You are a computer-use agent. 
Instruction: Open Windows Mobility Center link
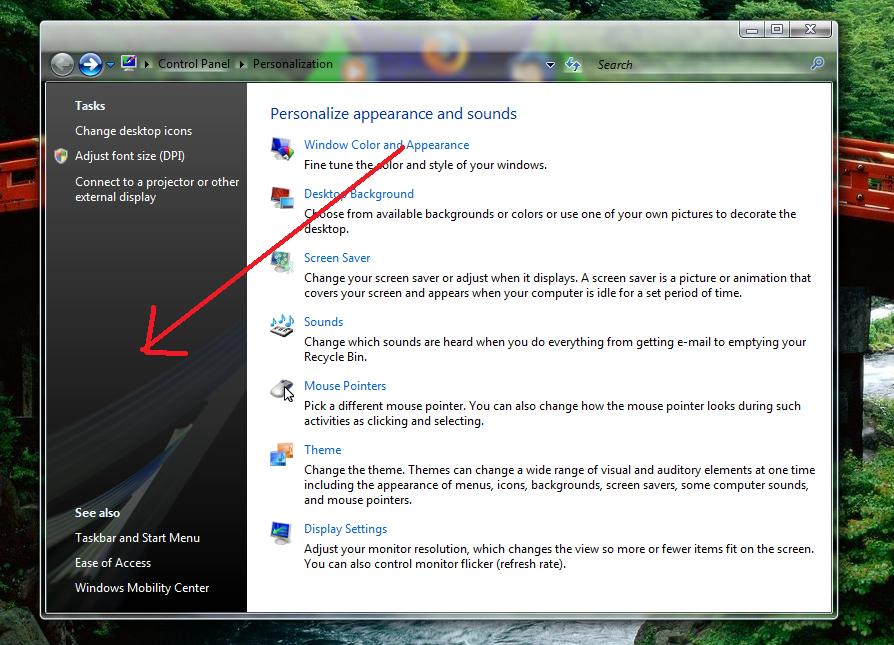(142, 588)
